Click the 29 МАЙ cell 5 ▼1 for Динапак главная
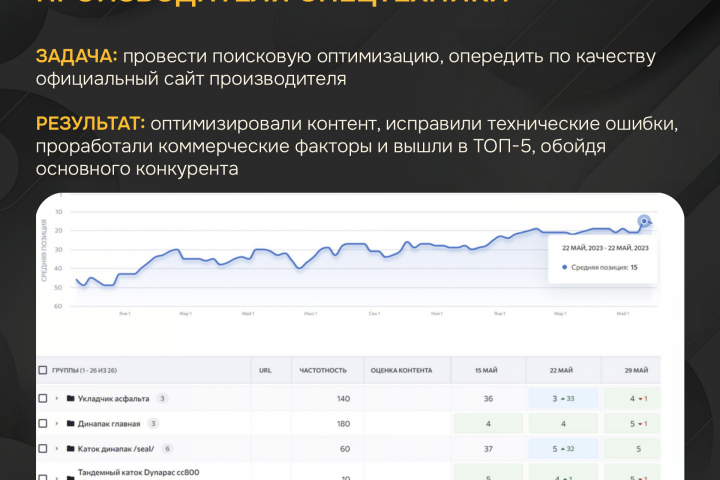This screenshot has width=720, height=480. (x=632, y=424)
